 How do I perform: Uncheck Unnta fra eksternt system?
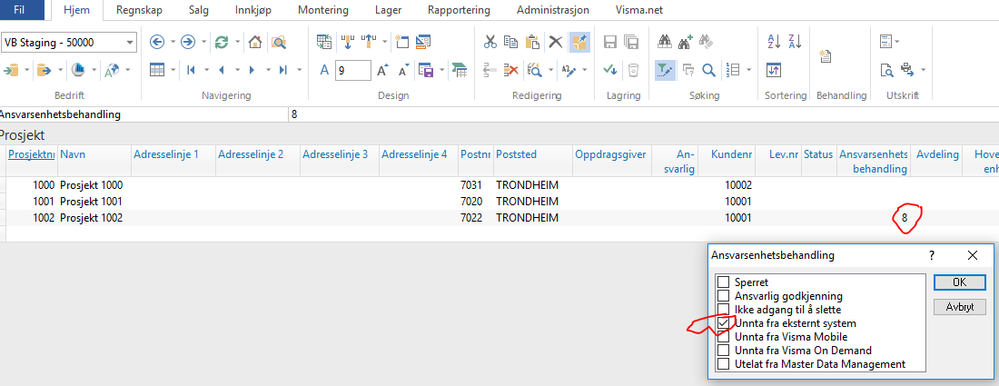click(723, 323)
